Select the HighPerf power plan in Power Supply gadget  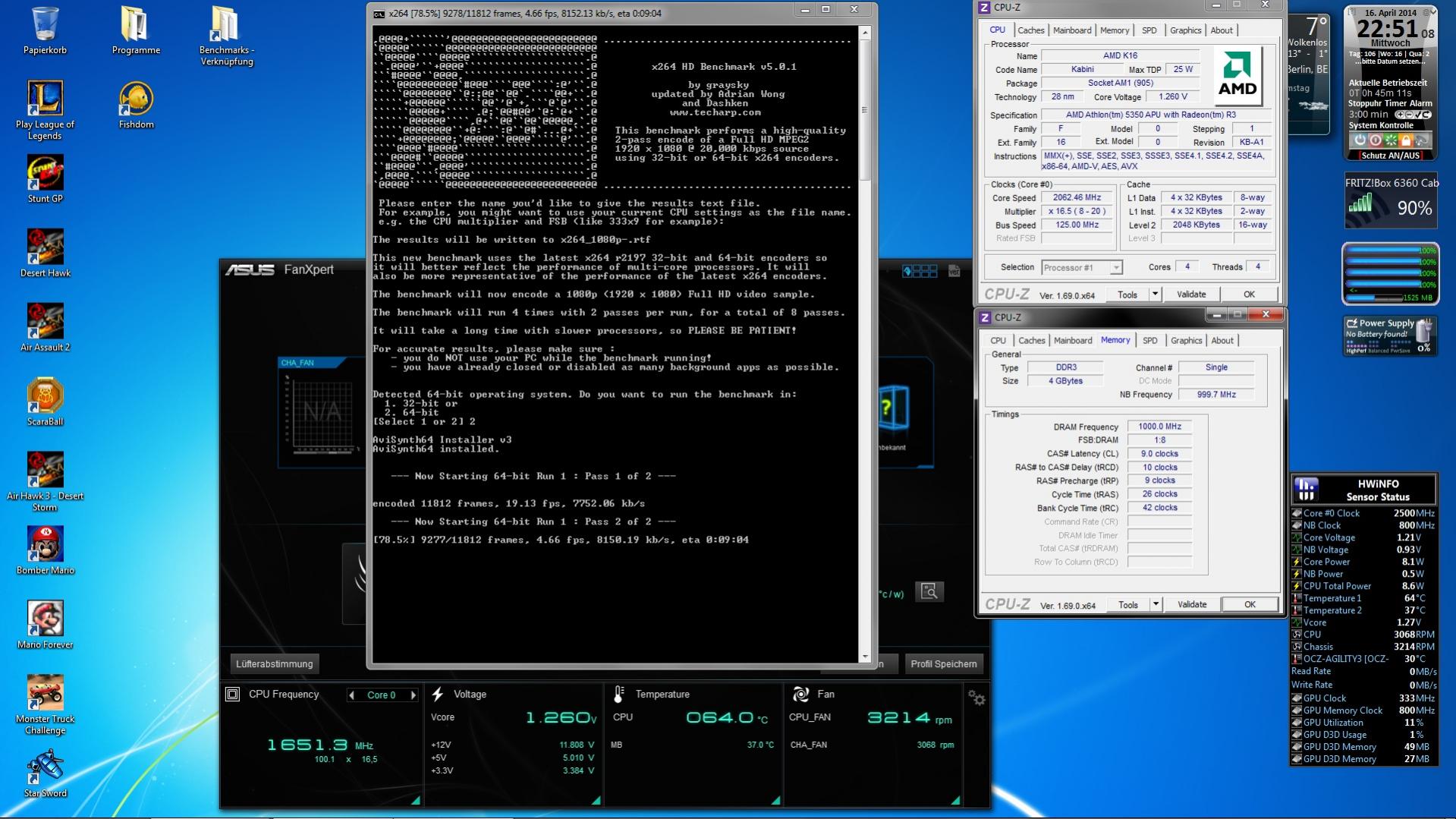click(x=1355, y=351)
